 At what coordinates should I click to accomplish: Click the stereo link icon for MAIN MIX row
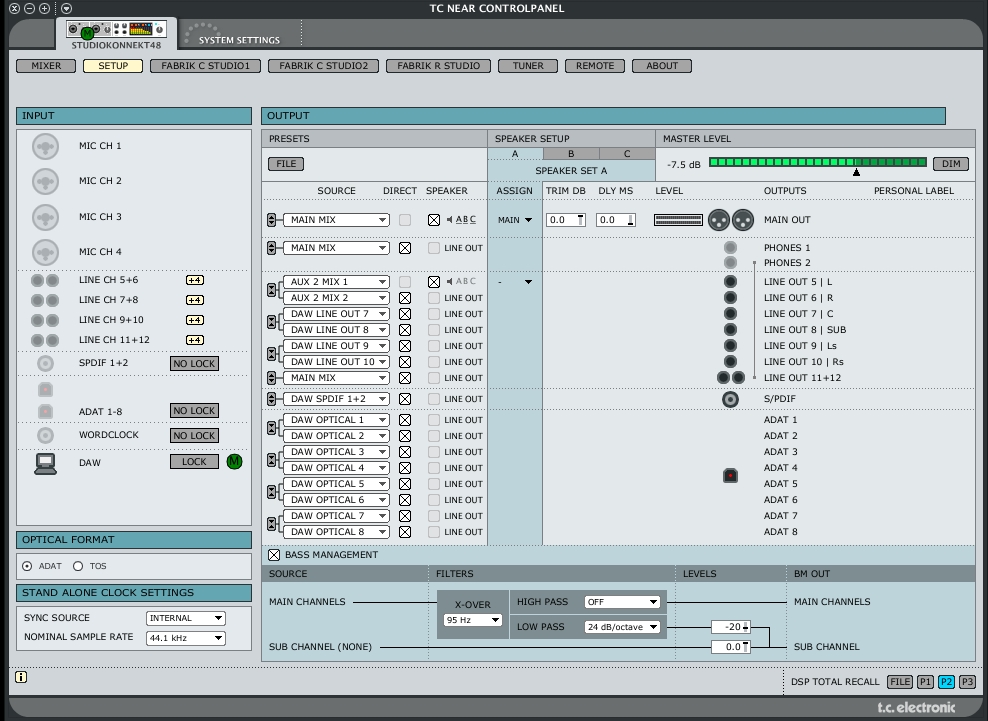(x=272, y=220)
